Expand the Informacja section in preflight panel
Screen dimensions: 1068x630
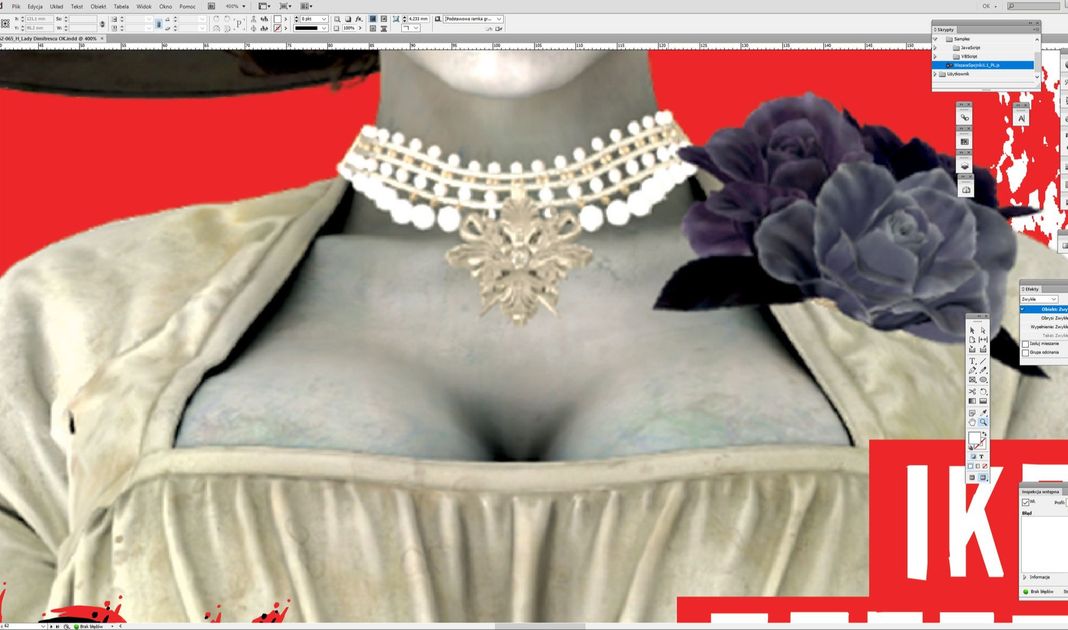1025,577
